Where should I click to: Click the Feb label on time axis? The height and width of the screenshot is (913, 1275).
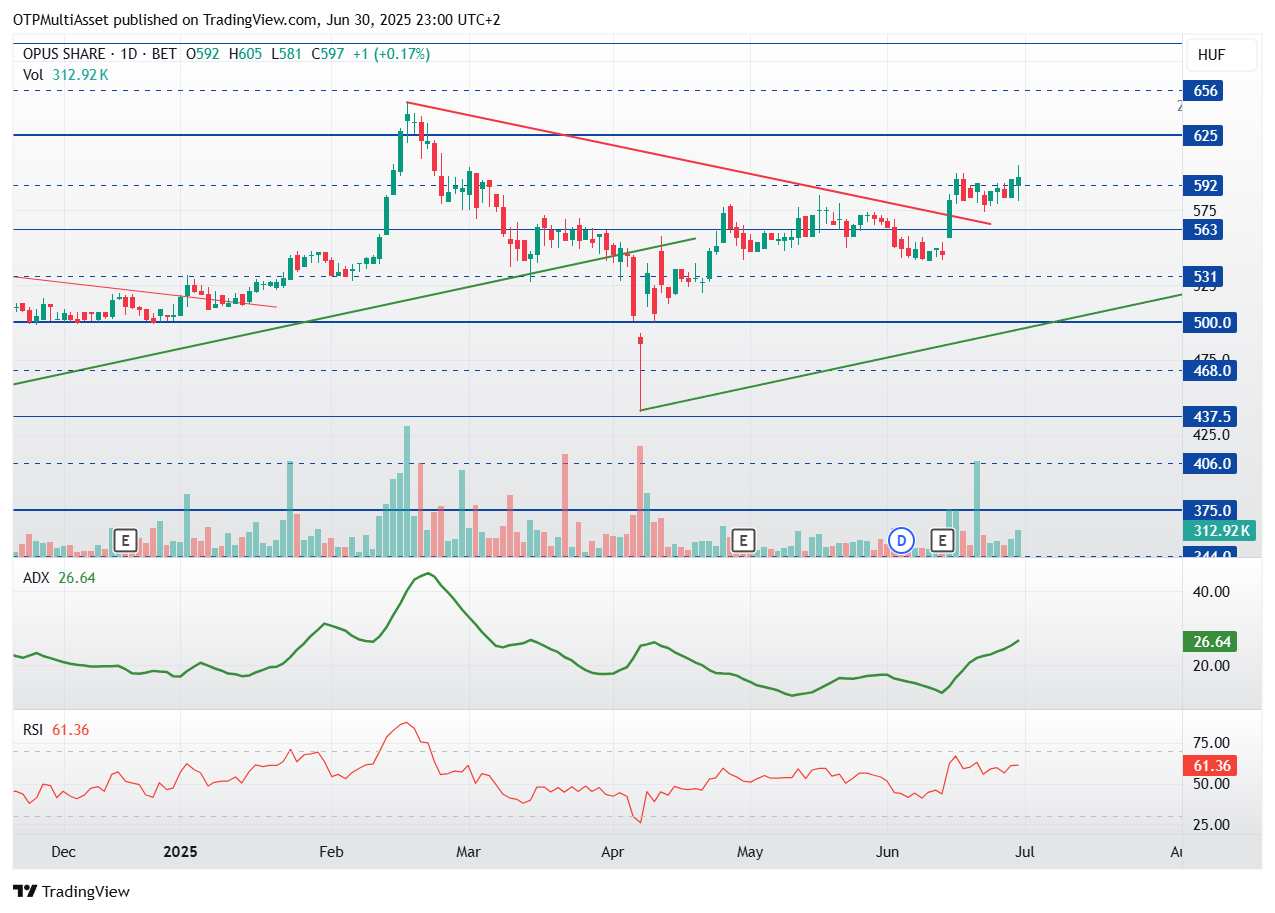tap(330, 852)
